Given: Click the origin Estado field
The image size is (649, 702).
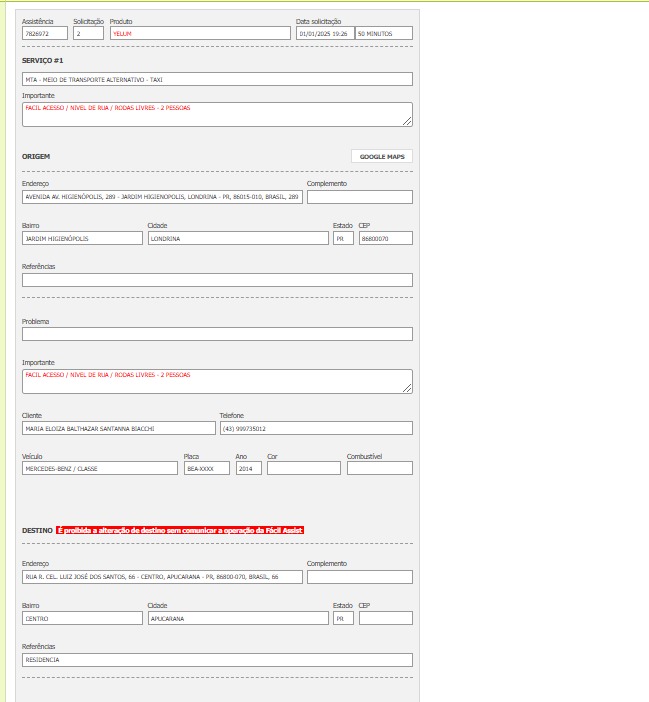Looking at the screenshot, I should tap(343, 238).
